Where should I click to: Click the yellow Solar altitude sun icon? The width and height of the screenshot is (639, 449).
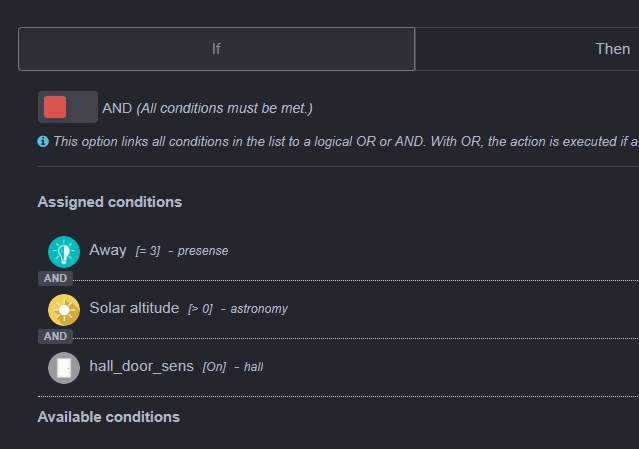click(x=64, y=310)
